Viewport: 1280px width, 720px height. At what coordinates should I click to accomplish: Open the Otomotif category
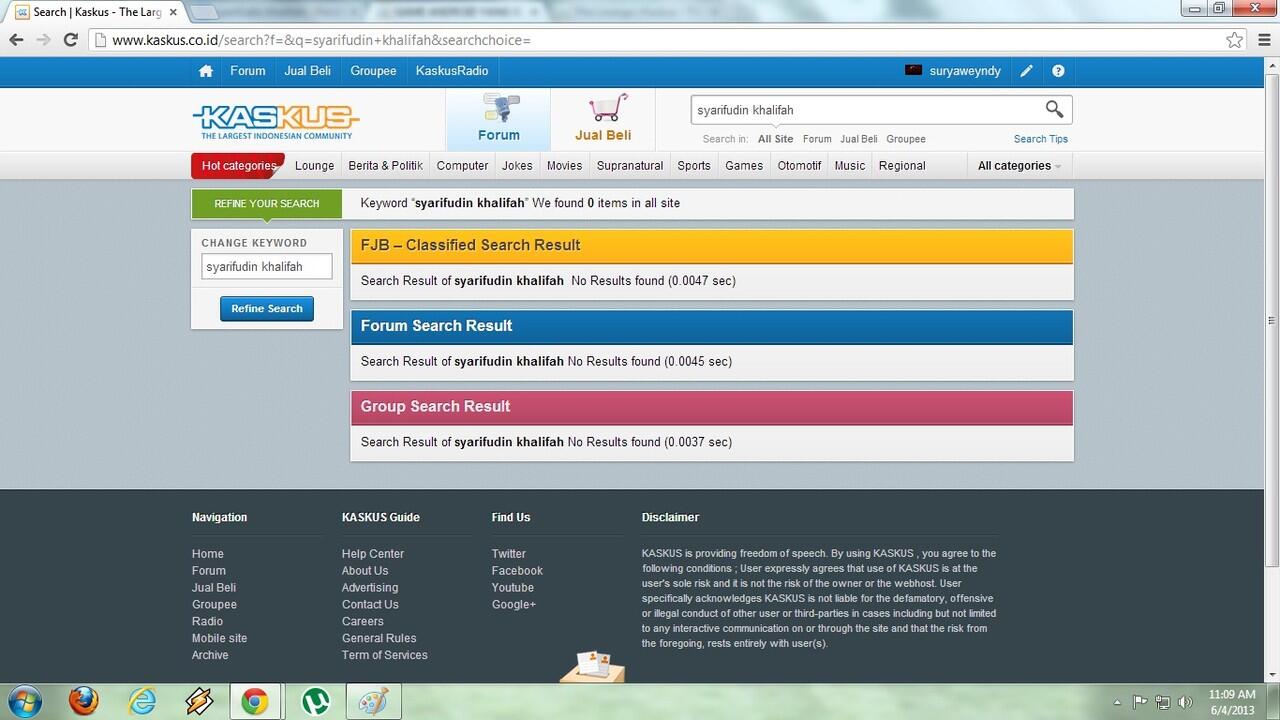coord(800,166)
